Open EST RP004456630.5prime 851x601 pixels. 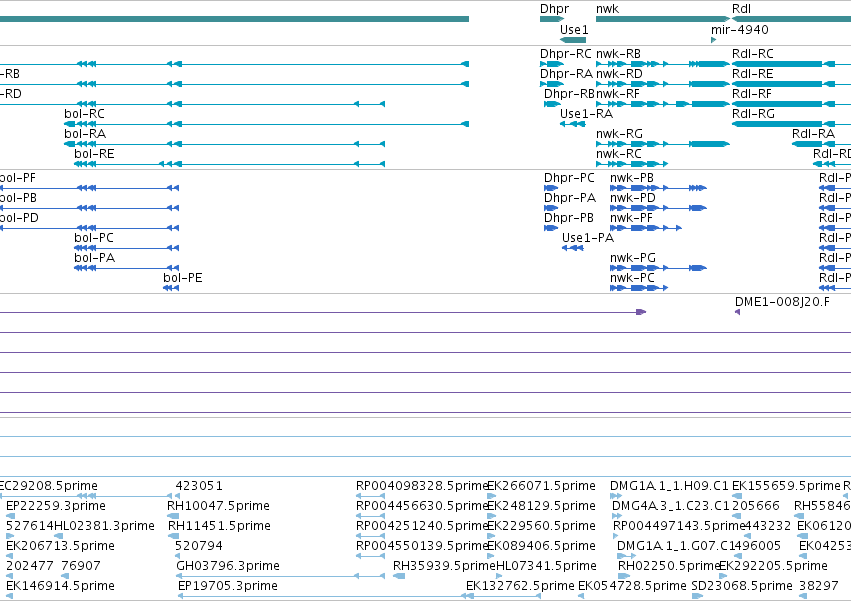[422, 506]
